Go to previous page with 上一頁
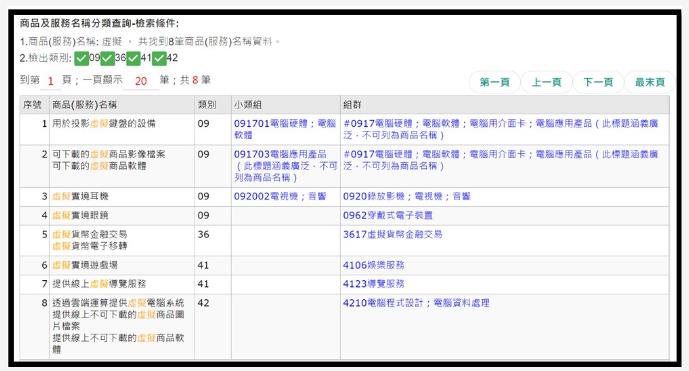The image size is (689, 371). coord(546,82)
